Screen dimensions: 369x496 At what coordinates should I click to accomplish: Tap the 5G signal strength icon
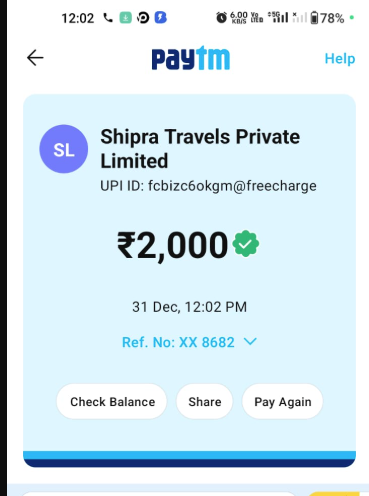coord(278,17)
